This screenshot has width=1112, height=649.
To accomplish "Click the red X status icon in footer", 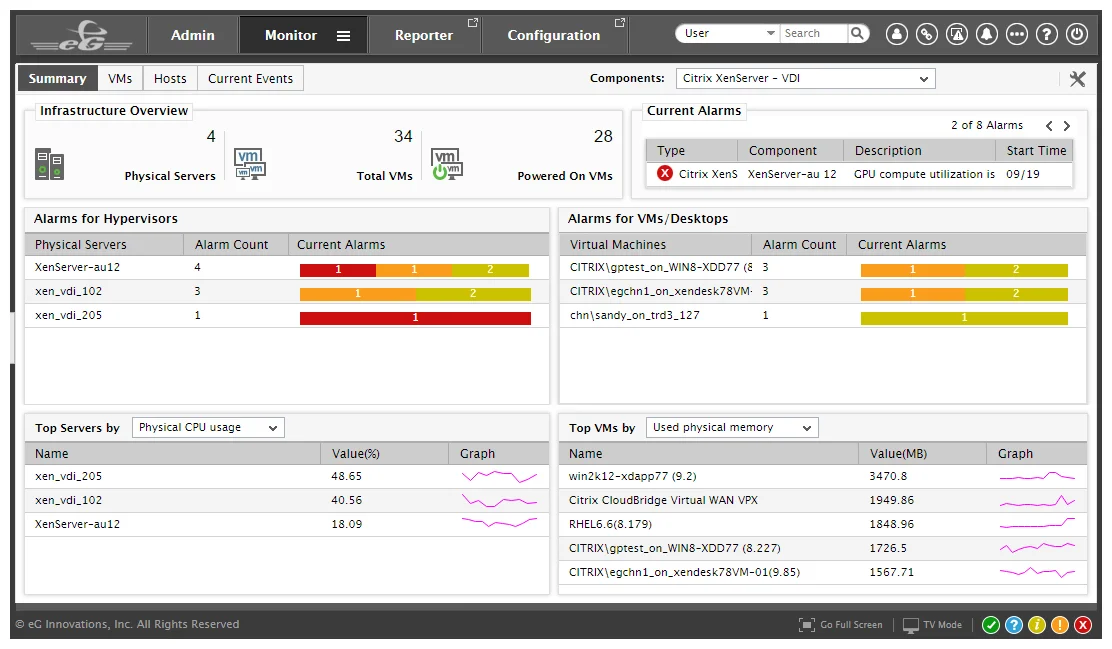I will point(1083,625).
